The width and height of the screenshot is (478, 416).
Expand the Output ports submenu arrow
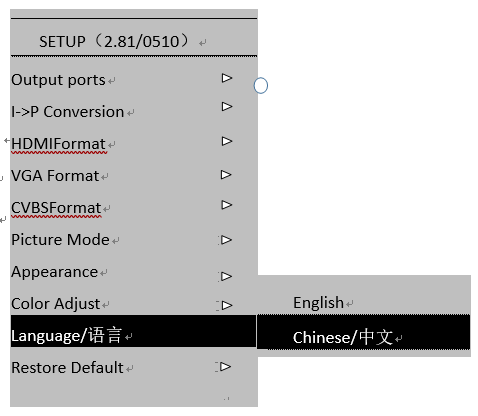227,78
